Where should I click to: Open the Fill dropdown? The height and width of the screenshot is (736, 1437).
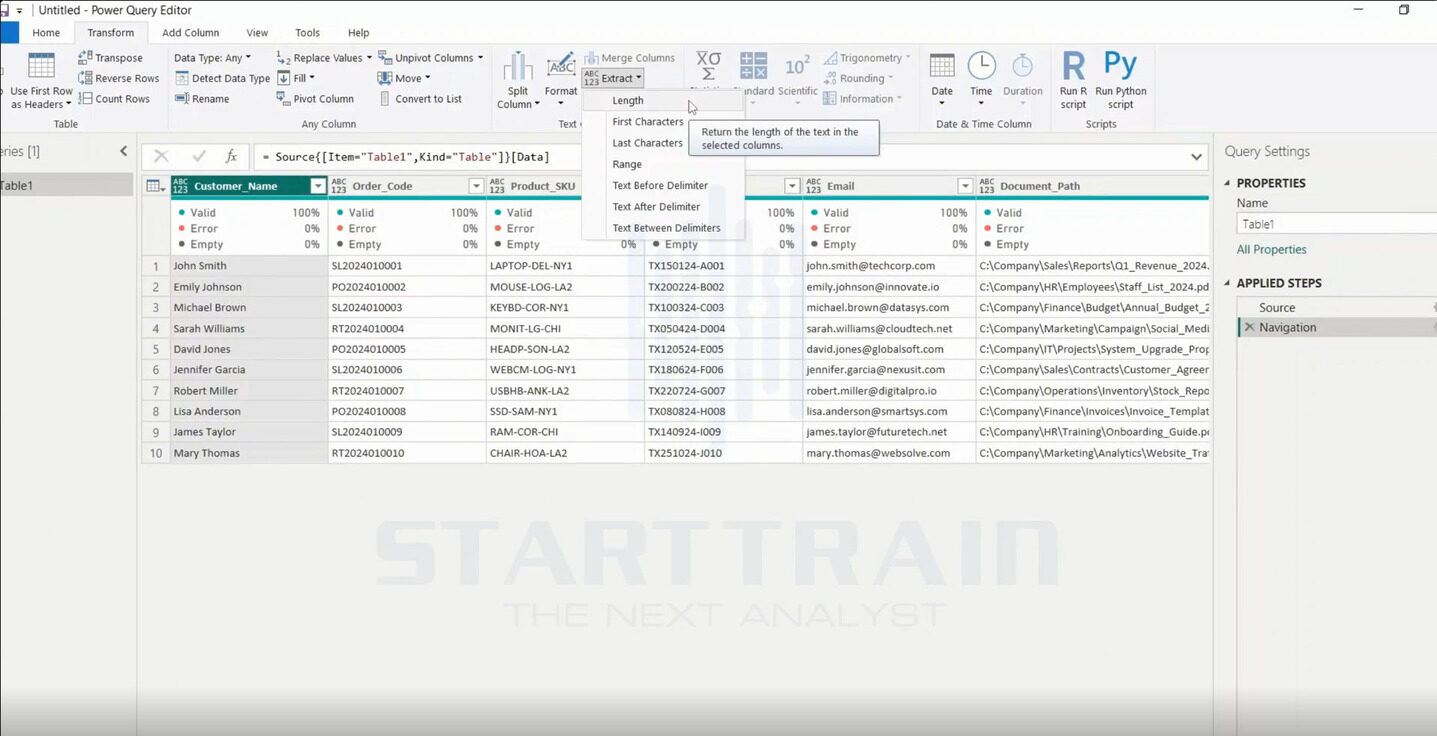(296, 78)
